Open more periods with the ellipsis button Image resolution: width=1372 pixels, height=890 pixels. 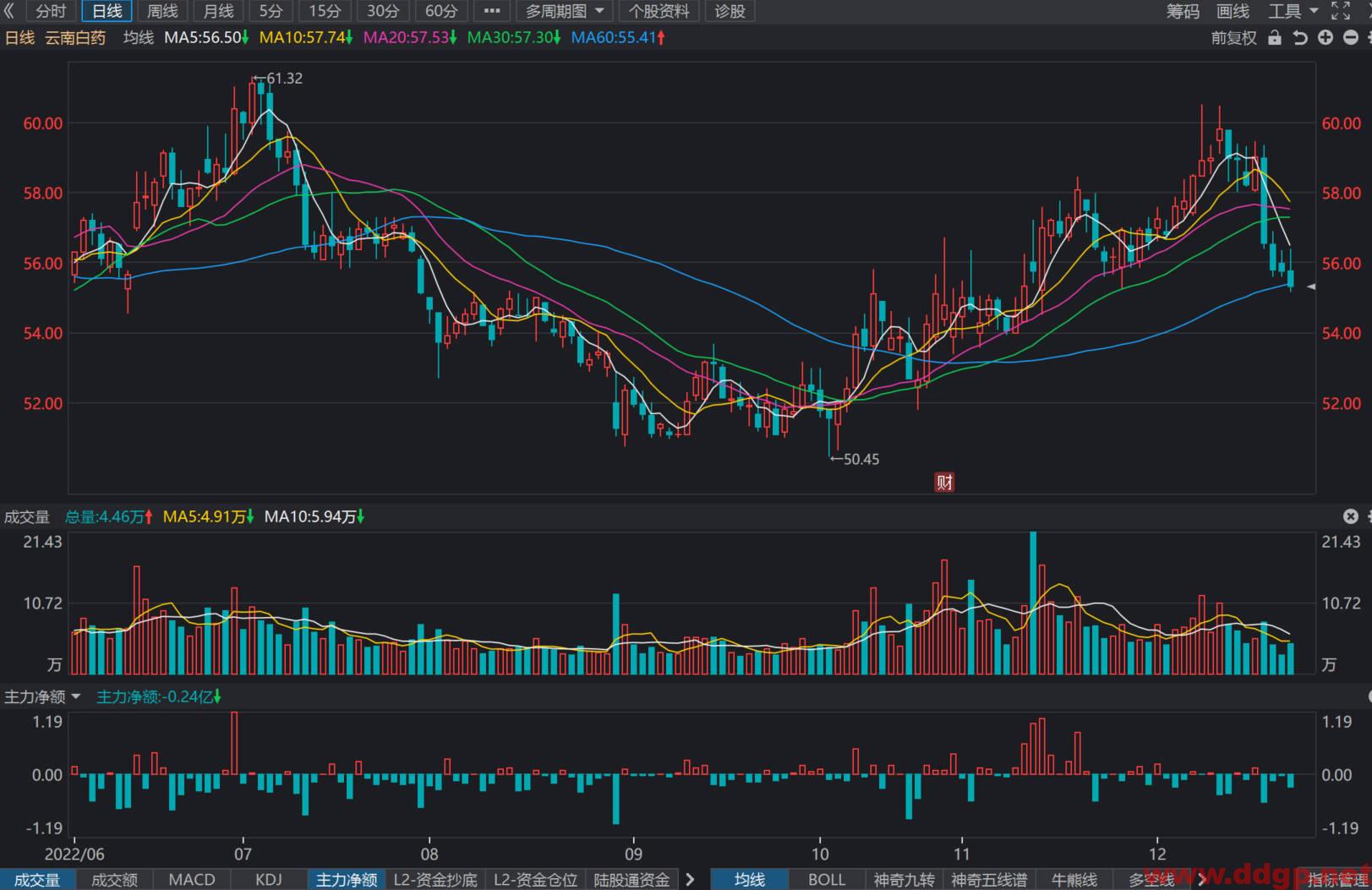[492, 11]
